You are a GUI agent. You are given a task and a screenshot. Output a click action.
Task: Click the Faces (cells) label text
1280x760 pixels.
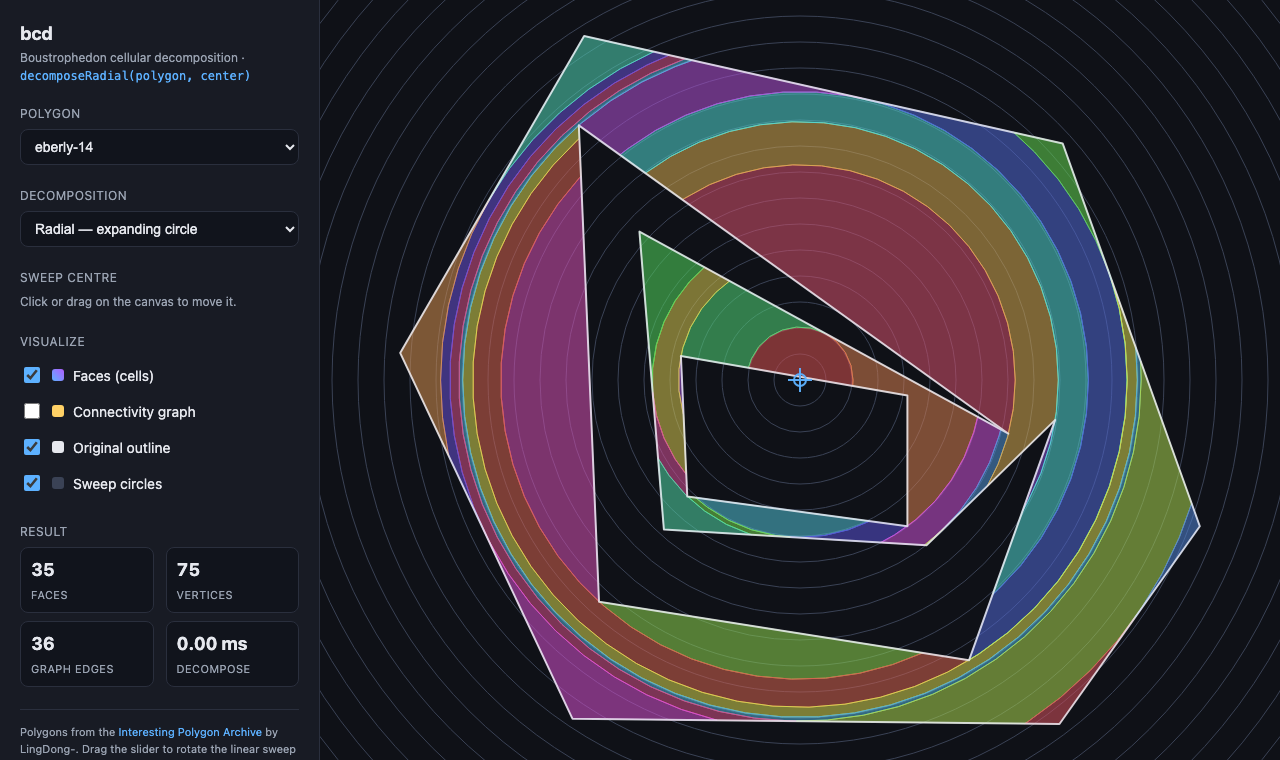pos(113,376)
